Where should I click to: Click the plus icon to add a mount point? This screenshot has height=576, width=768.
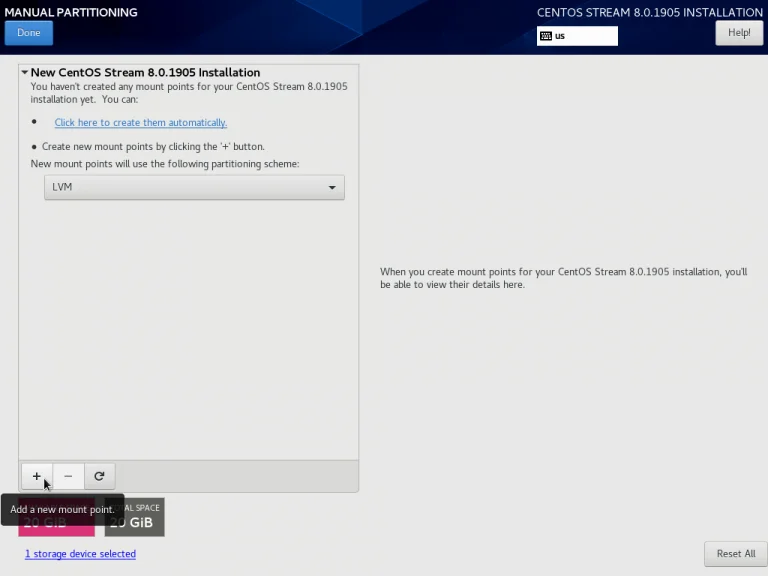(37, 476)
